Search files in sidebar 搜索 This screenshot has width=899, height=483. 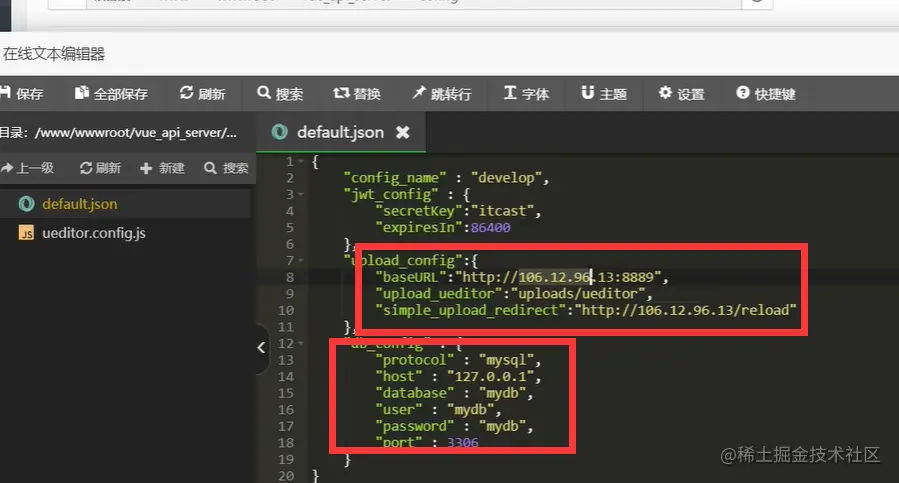pyautogui.click(x=226, y=168)
